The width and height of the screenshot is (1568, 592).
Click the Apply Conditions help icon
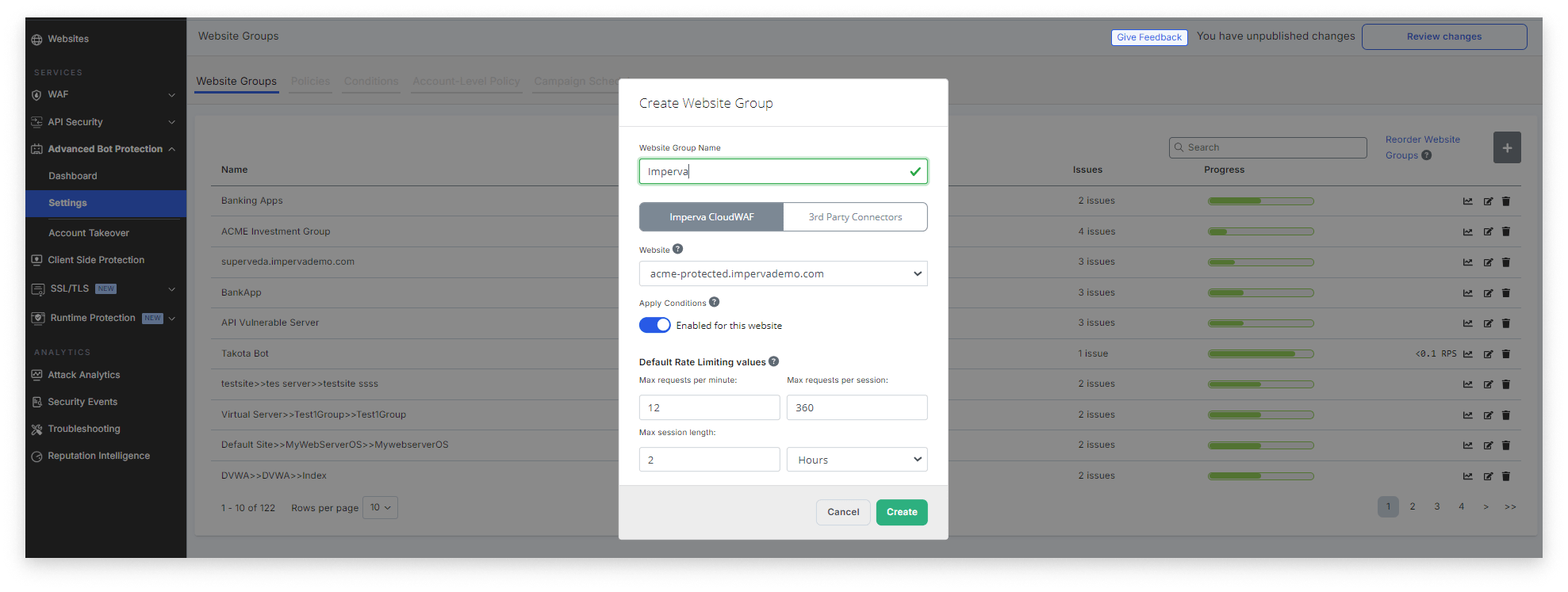(x=714, y=302)
